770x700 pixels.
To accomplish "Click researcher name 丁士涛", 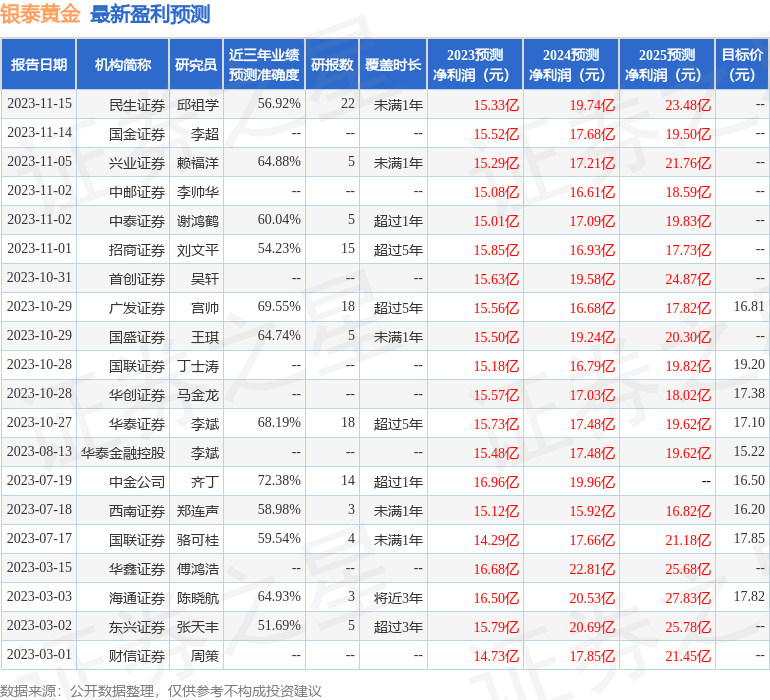I will coord(198,365).
